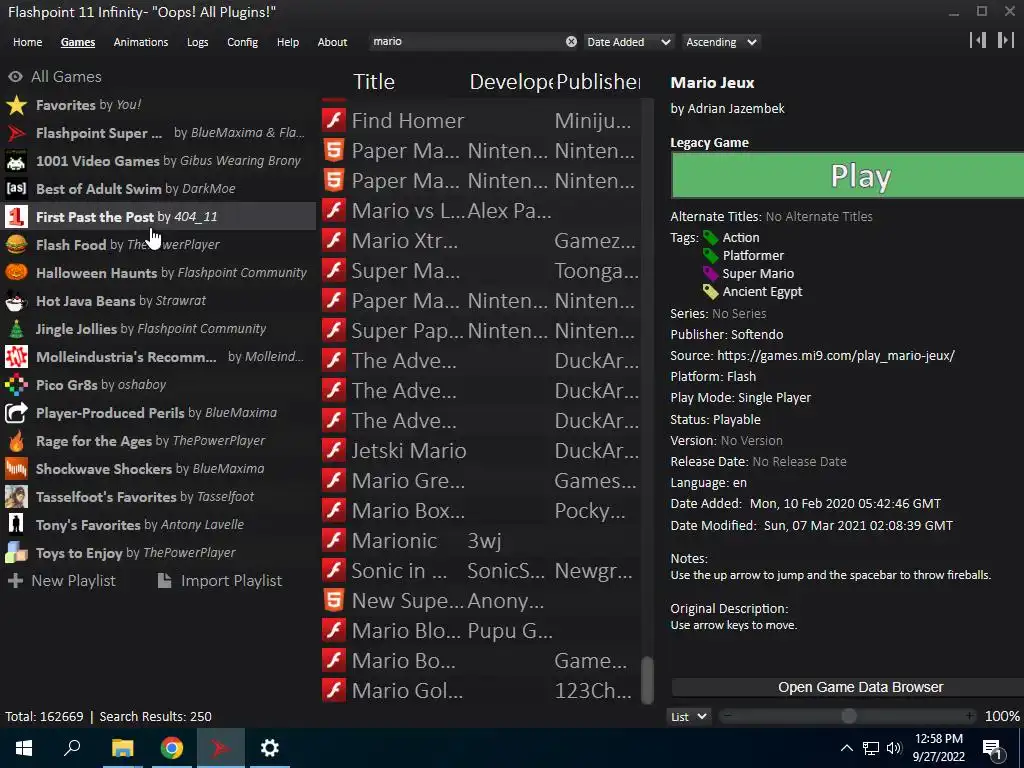Screen dimensions: 1024x768
Task: Open the List layout dropdown
Action: point(689,716)
